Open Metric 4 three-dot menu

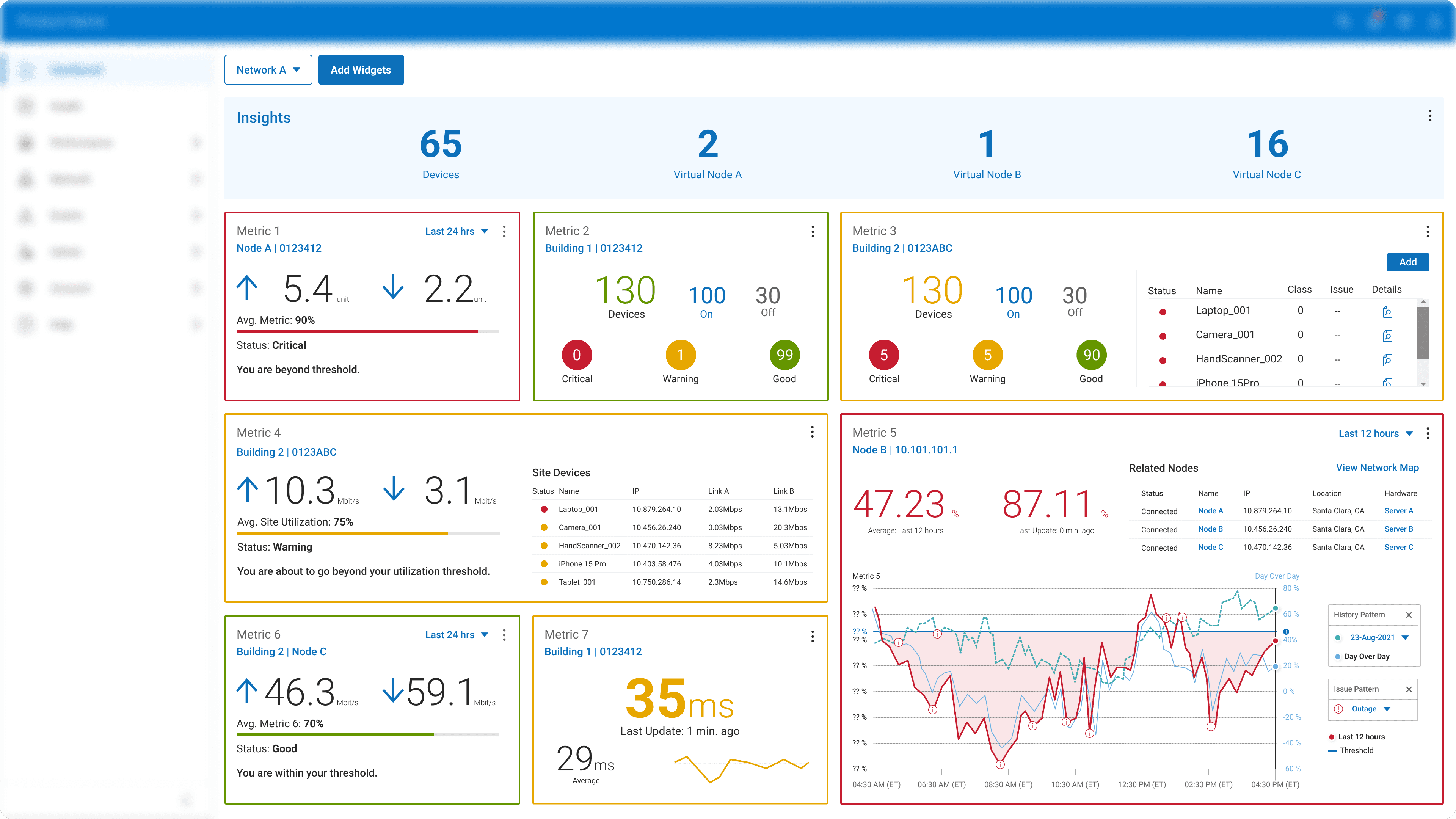click(812, 432)
